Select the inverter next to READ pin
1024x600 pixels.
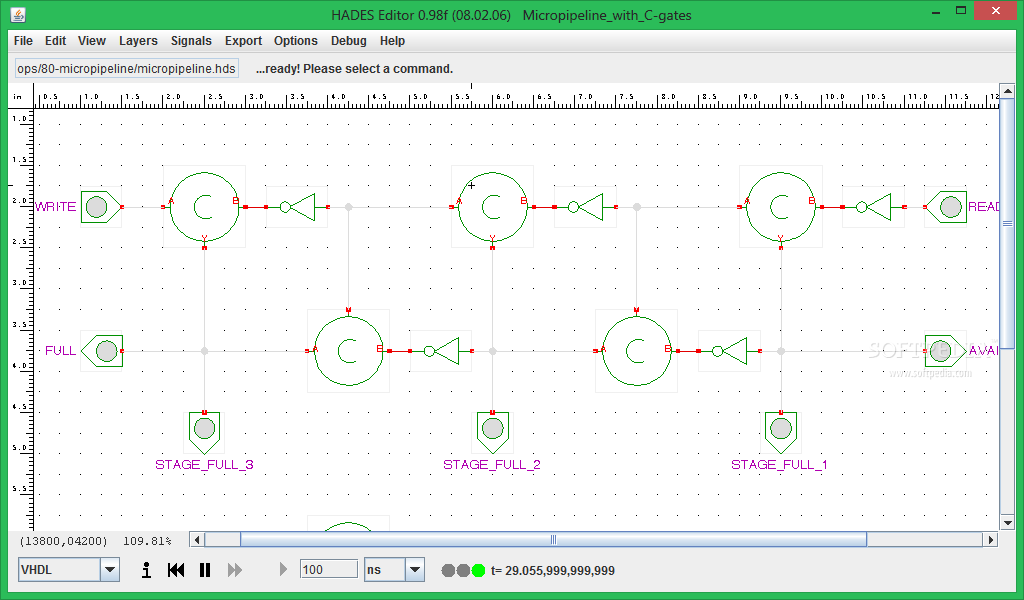pos(873,207)
